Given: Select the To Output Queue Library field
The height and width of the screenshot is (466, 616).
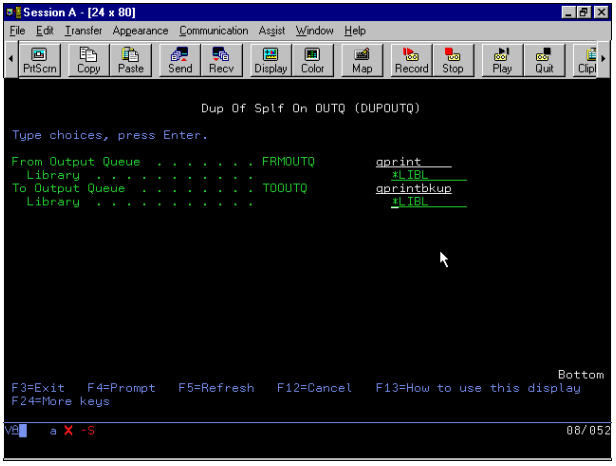Looking at the screenshot, I should click(429, 202).
